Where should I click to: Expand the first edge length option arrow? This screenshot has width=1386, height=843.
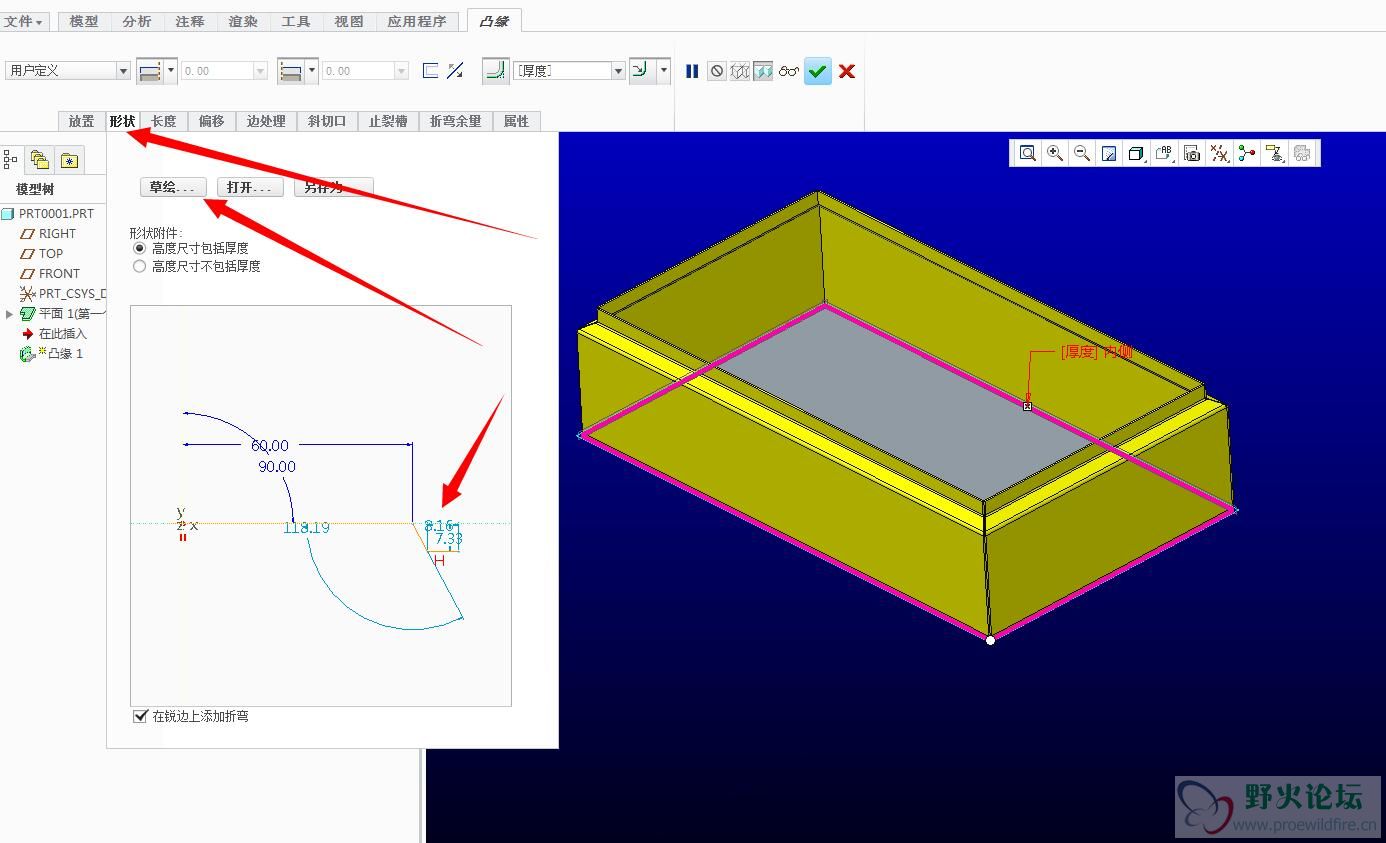pyautogui.click(x=171, y=70)
